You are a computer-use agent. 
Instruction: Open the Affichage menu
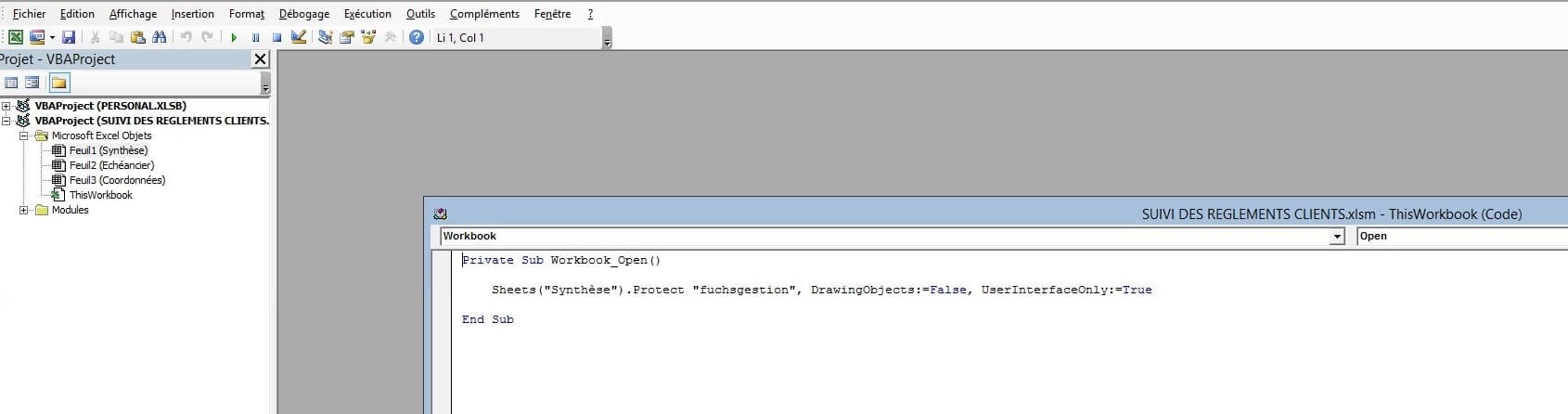[x=133, y=14]
